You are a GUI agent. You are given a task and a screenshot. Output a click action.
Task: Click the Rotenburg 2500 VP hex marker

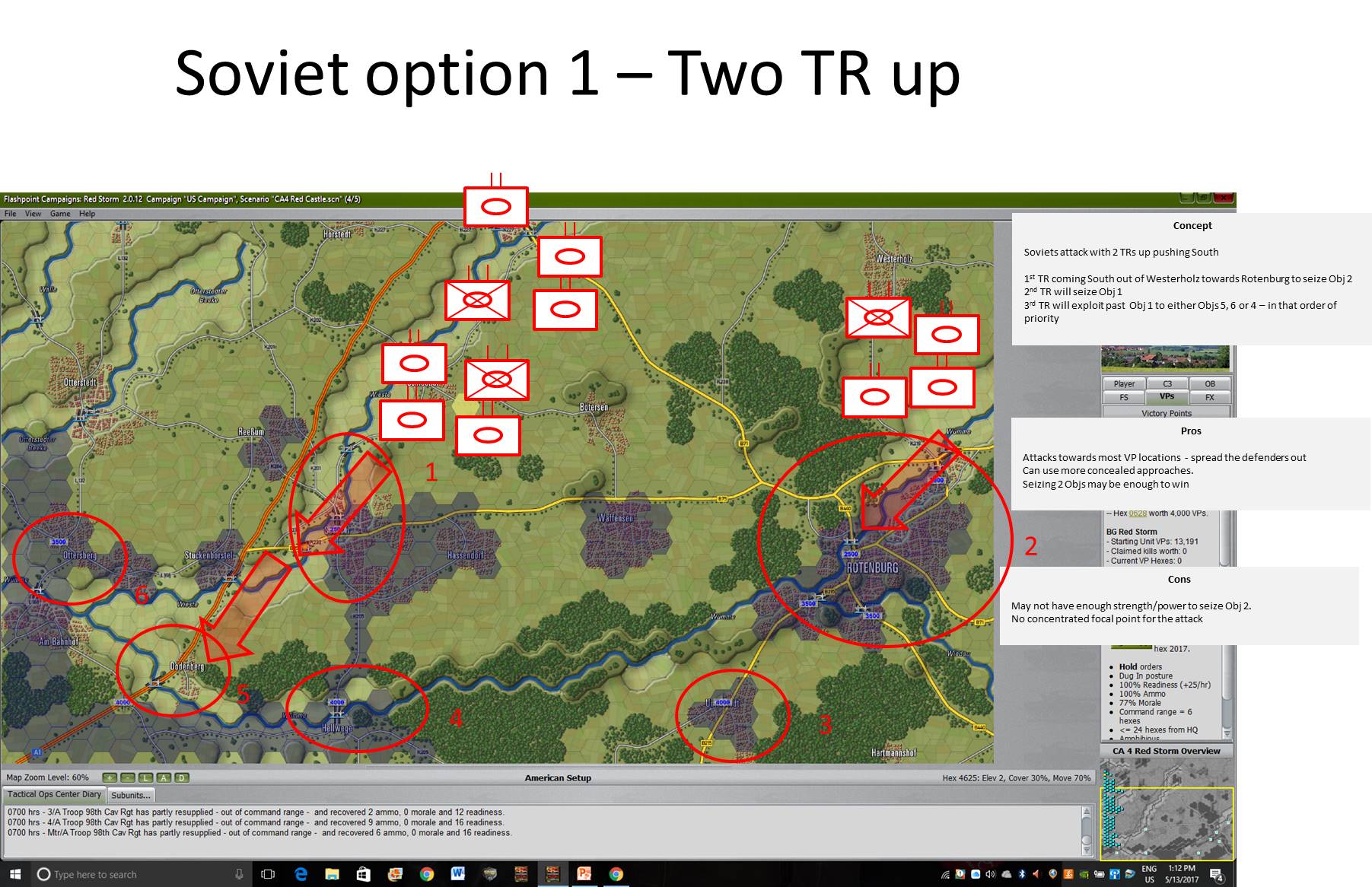tap(851, 554)
